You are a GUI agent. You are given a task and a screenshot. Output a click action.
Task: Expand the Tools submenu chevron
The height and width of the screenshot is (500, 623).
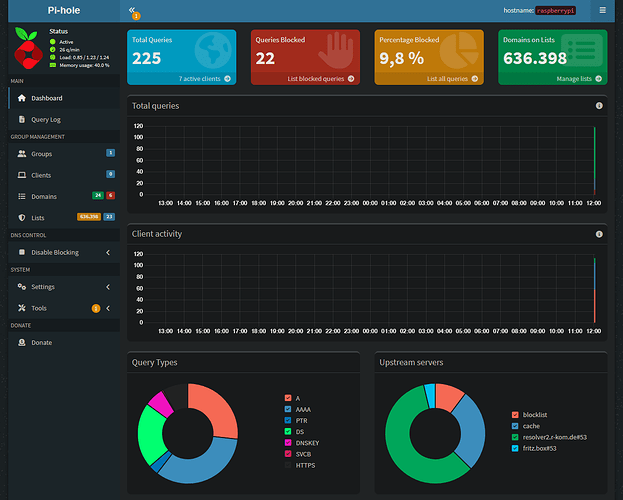pyautogui.click(x=108, y=308)
